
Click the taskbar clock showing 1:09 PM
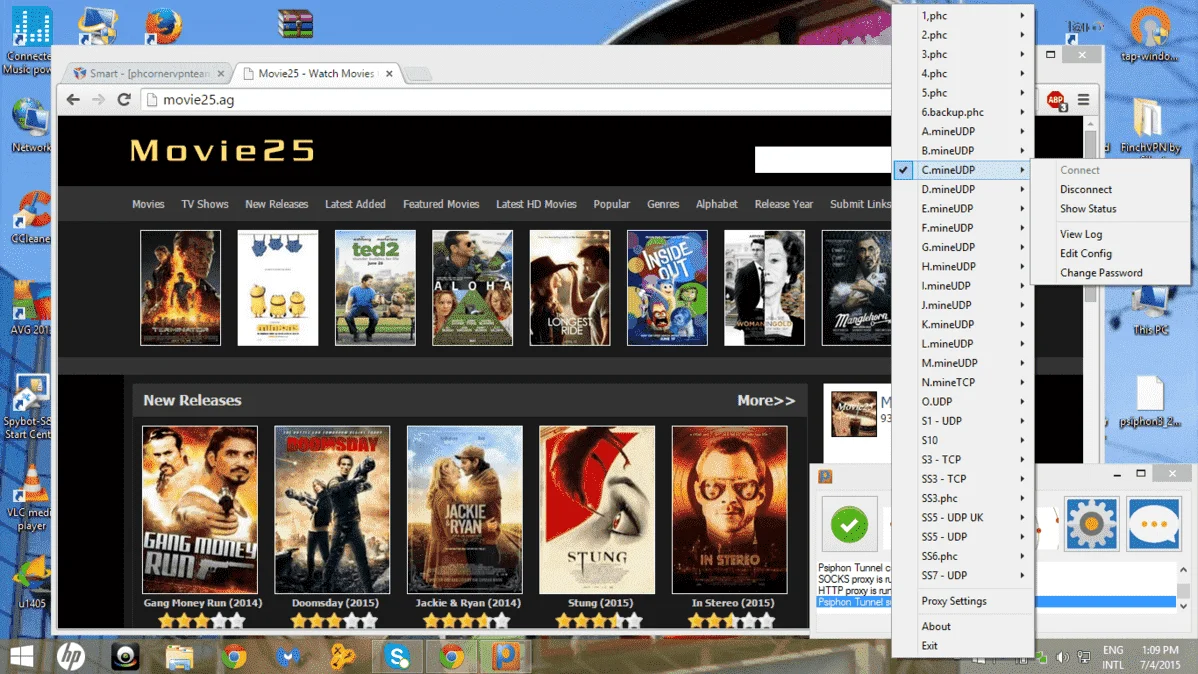click(1160, 657)
